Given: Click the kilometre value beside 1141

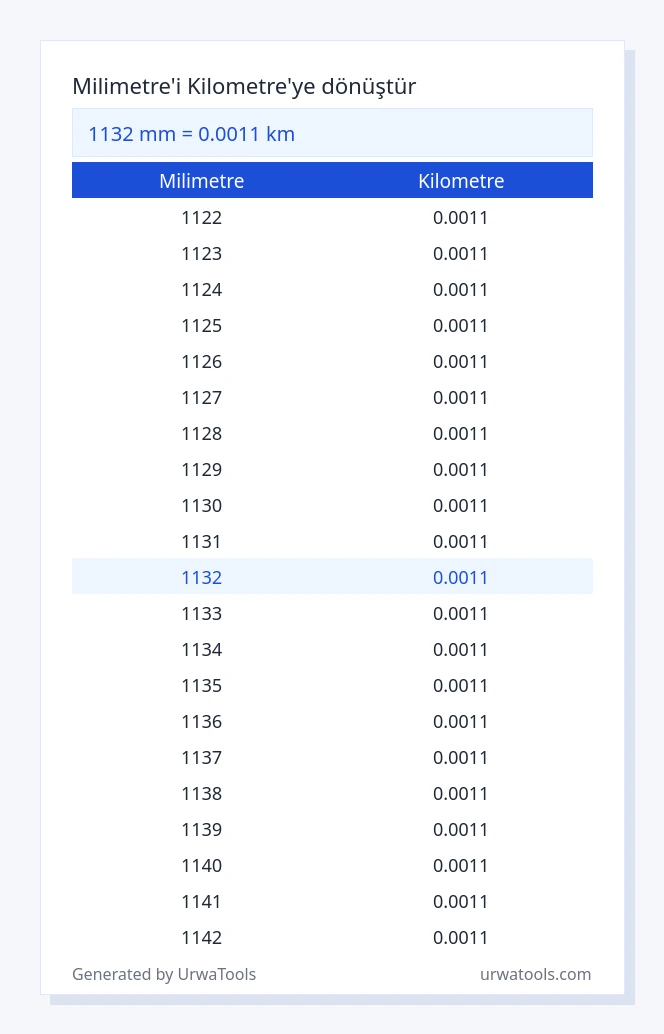Looking at the screenshot, I should [x=460, y=901].
